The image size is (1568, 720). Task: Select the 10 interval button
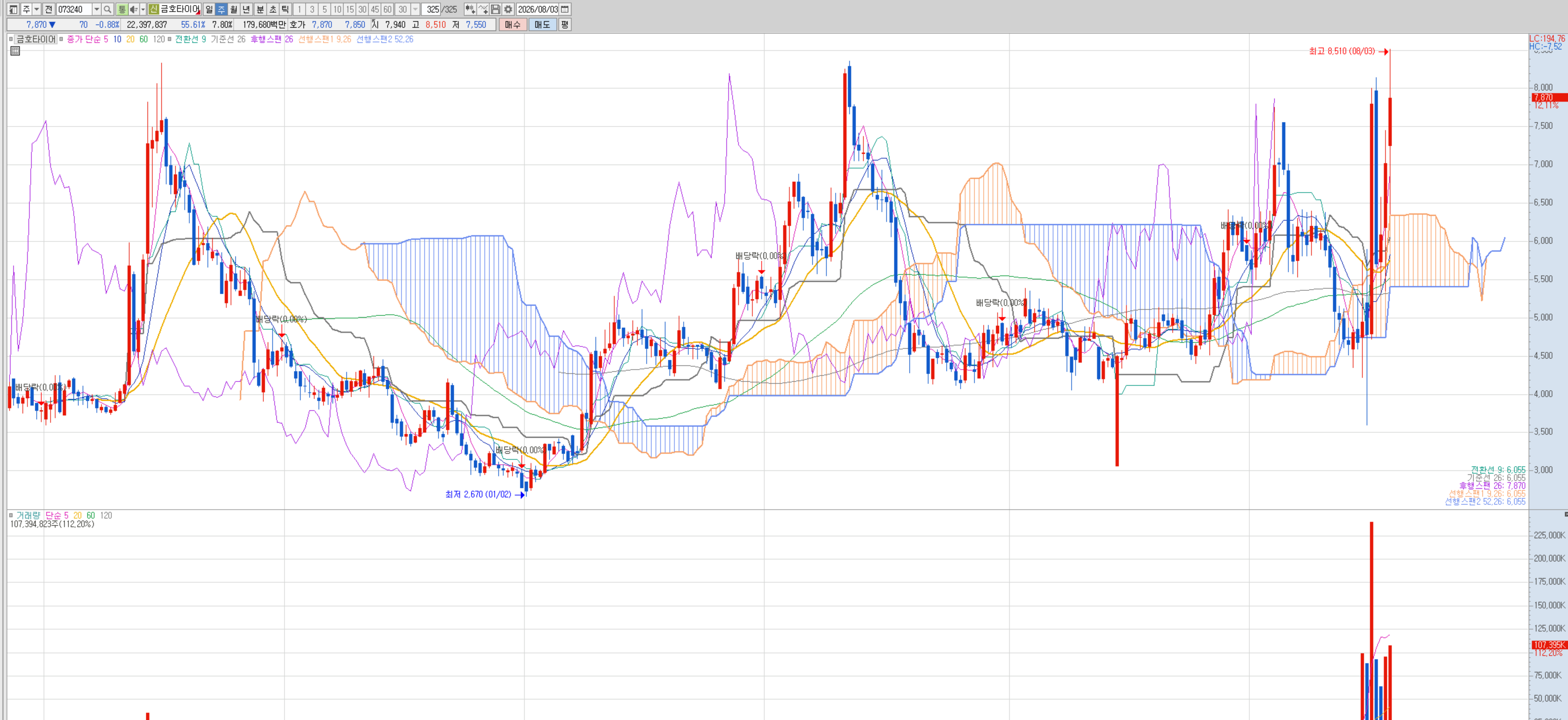[x=337, y=9]
